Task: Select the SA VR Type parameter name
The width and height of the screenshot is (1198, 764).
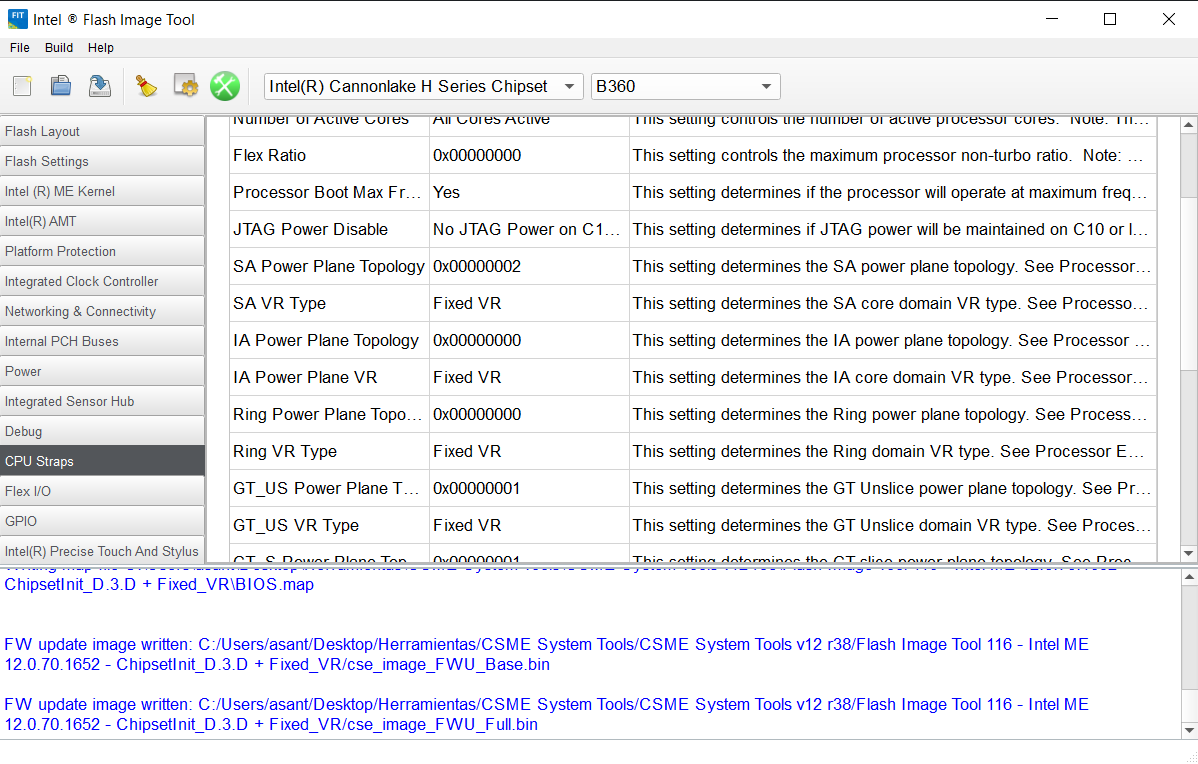Action: pyautogui.click(x=329, y=303)
